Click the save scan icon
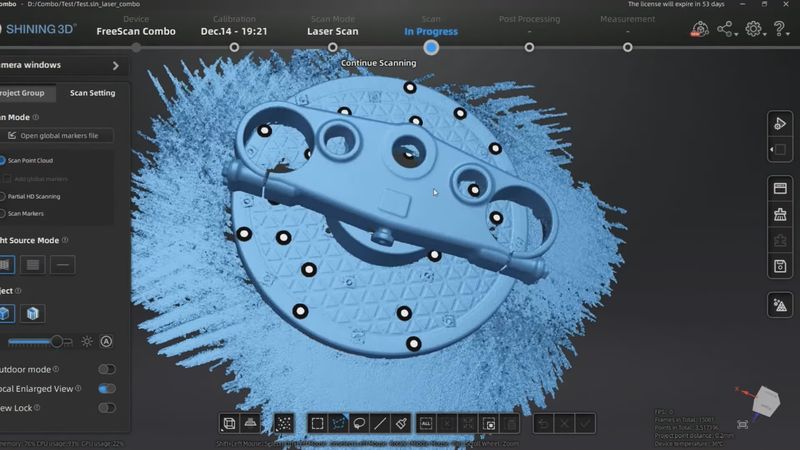This screenshot has height=450, width=800. click(780, 265)
